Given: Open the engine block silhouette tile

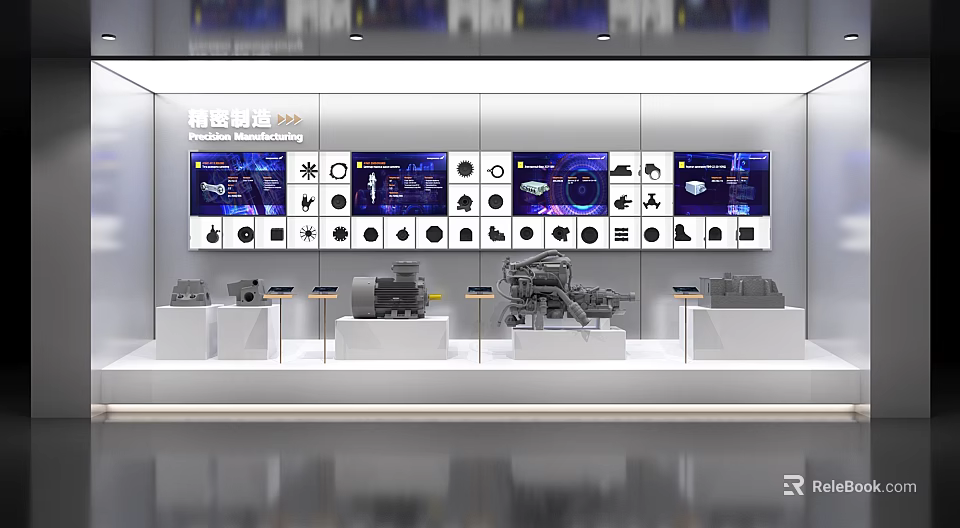Looking at the screenshot, I should coord(496,233).
